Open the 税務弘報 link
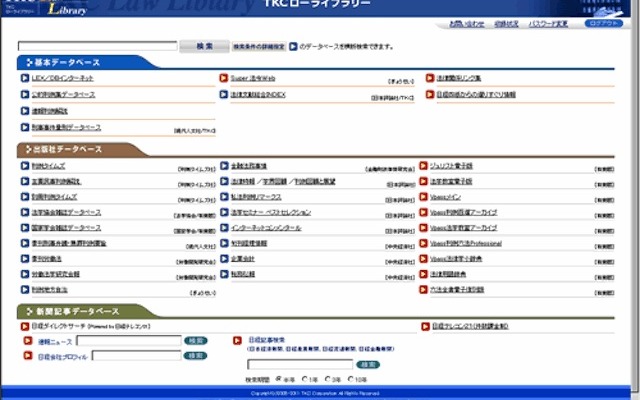 pyautogui.click(x=243, y=274)
